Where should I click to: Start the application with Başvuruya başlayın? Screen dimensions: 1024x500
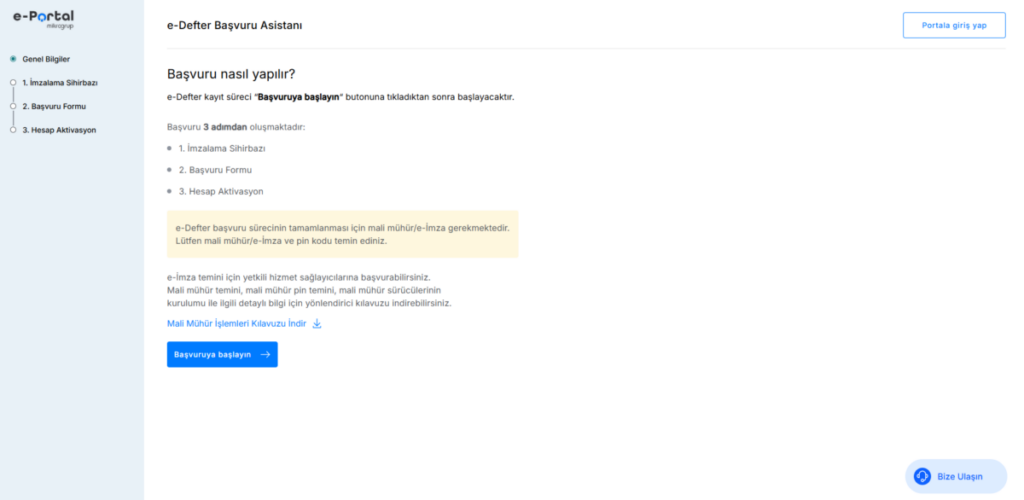click(222, 354)
